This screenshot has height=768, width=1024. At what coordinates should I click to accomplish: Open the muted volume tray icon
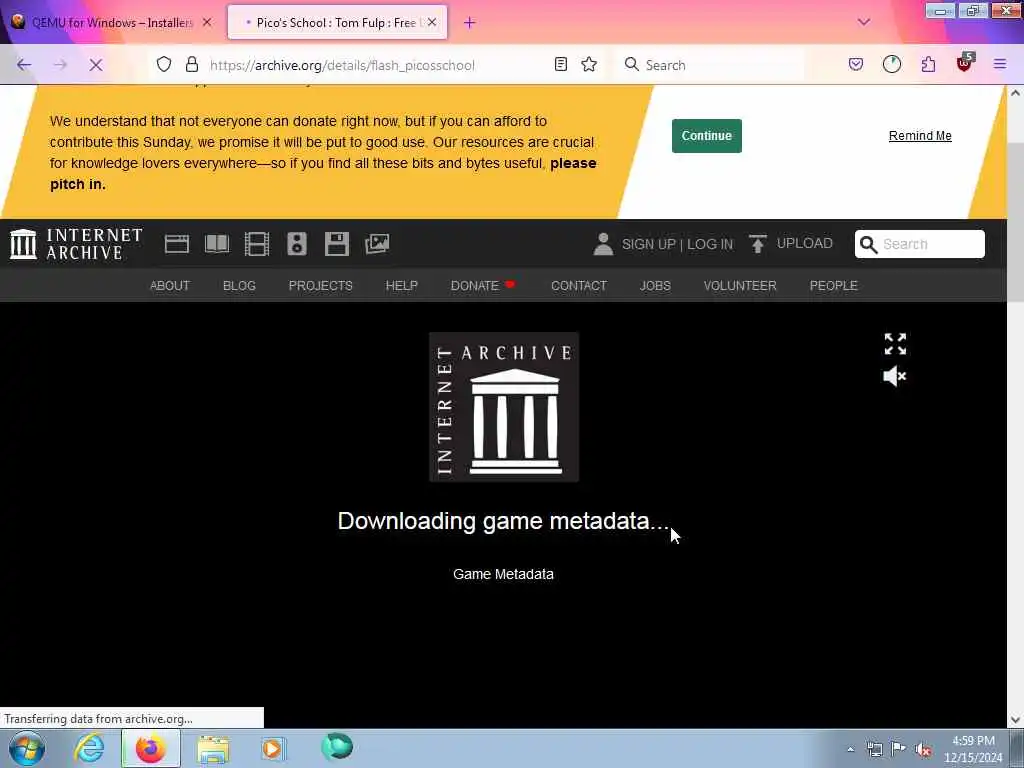click(923, 749)
